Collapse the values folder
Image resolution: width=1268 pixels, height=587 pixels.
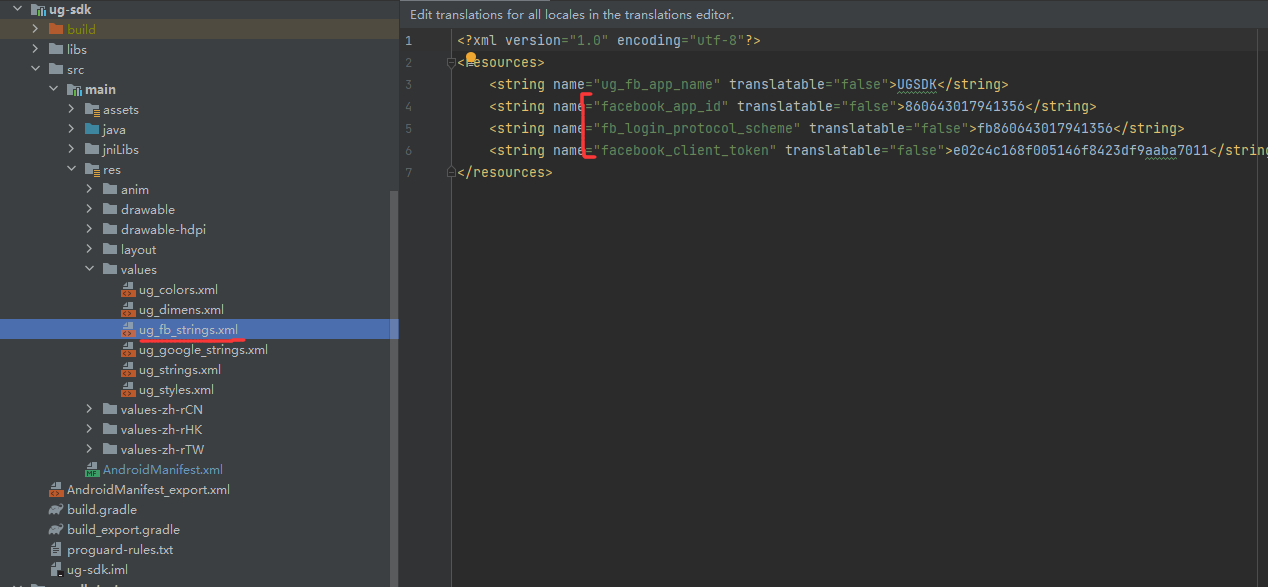pos(89,270)
